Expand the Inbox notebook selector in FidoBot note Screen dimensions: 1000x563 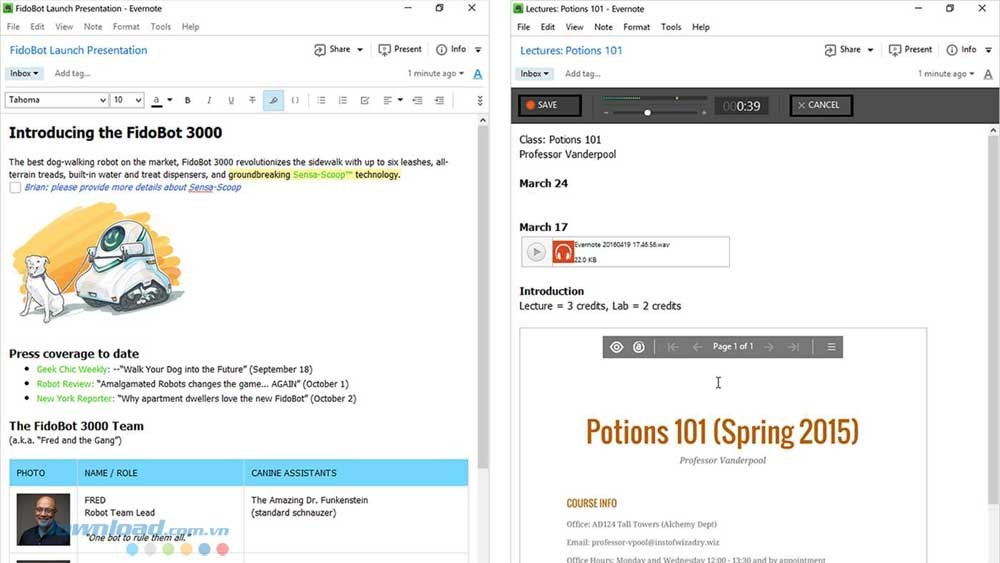pyautogui.click(x=25, y=73)
